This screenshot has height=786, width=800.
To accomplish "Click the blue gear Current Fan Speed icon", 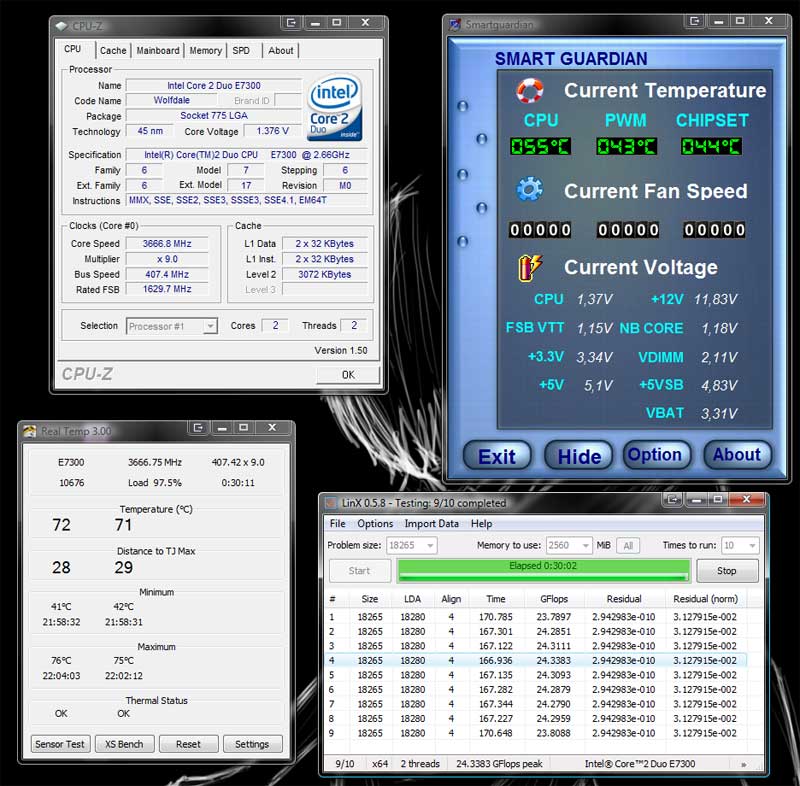I will [x=530, y=190].
